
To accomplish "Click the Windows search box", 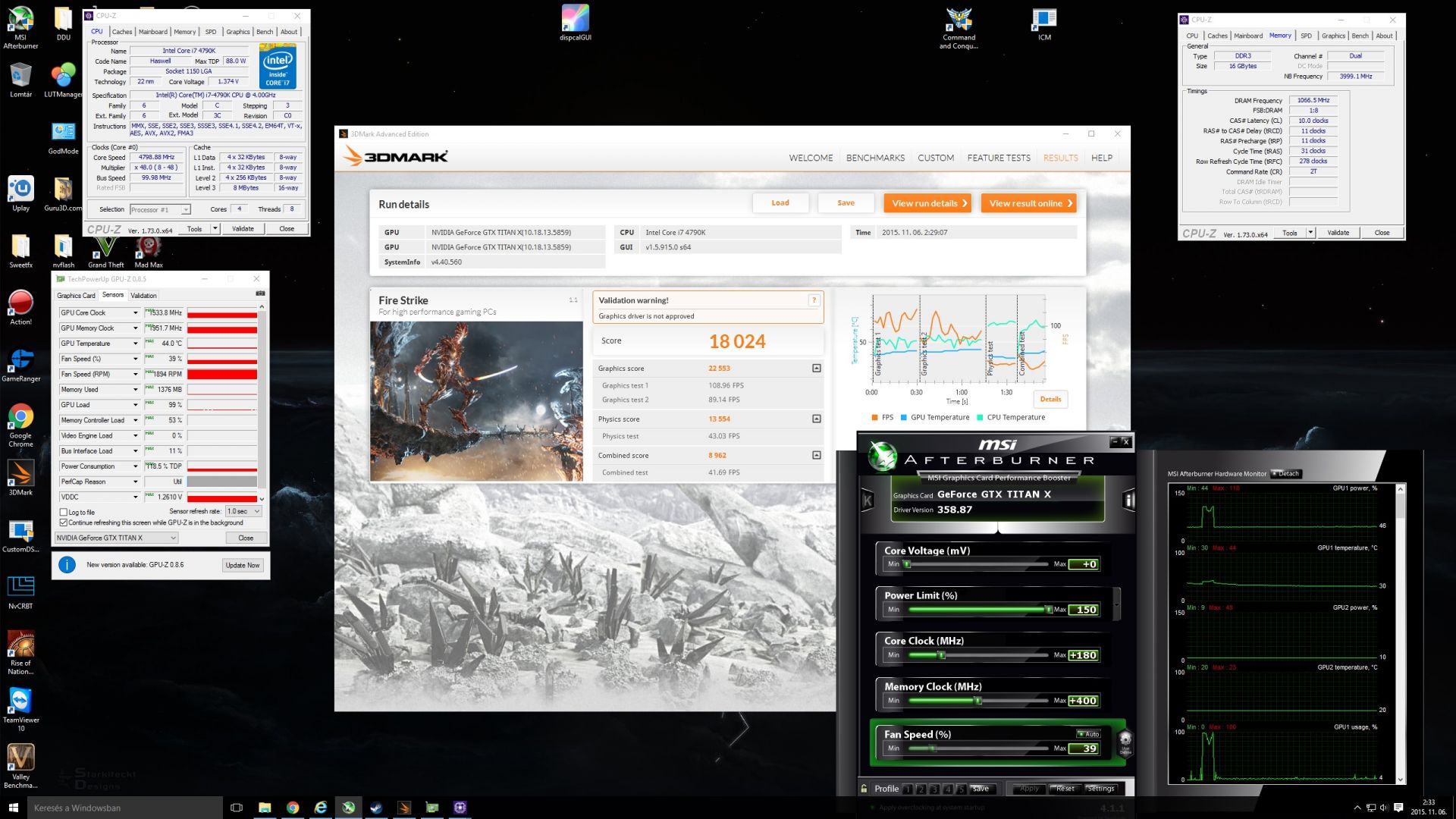I will pos(124,808).
